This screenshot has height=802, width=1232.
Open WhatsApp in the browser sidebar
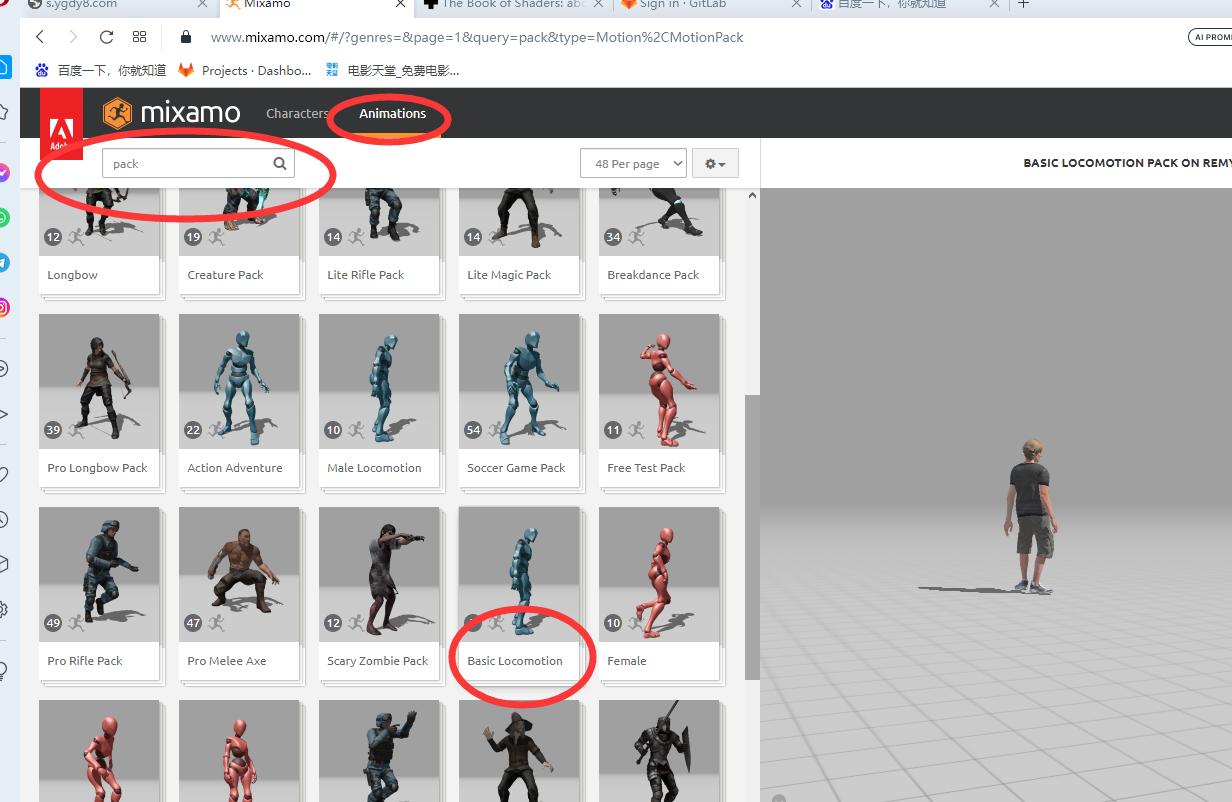click(x=4, y=217)
